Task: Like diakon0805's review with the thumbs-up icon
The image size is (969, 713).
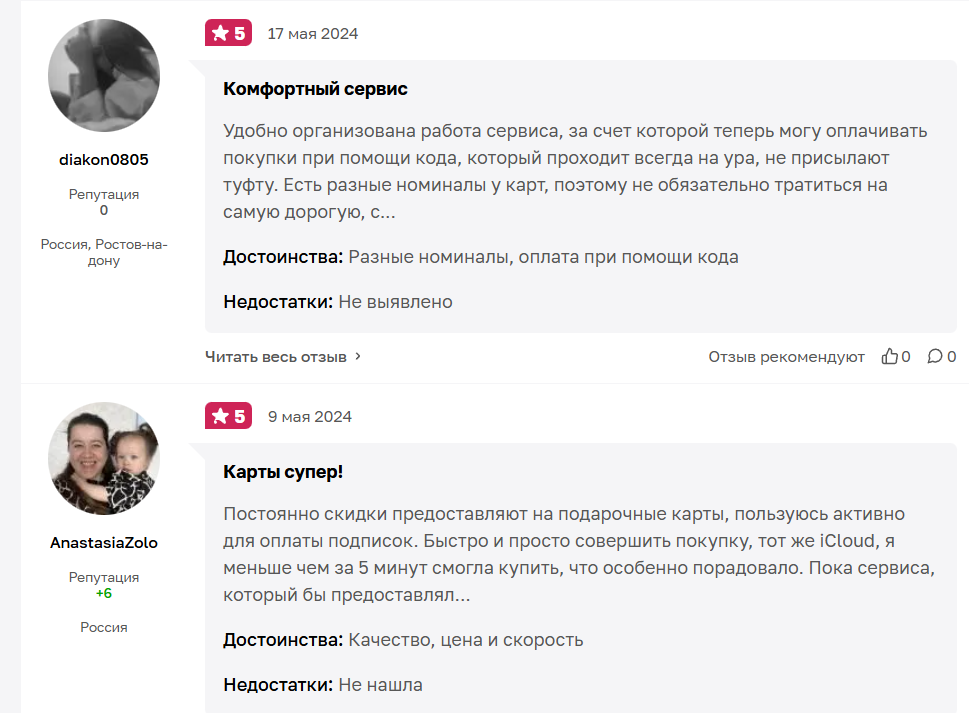Action: [889, 357]
